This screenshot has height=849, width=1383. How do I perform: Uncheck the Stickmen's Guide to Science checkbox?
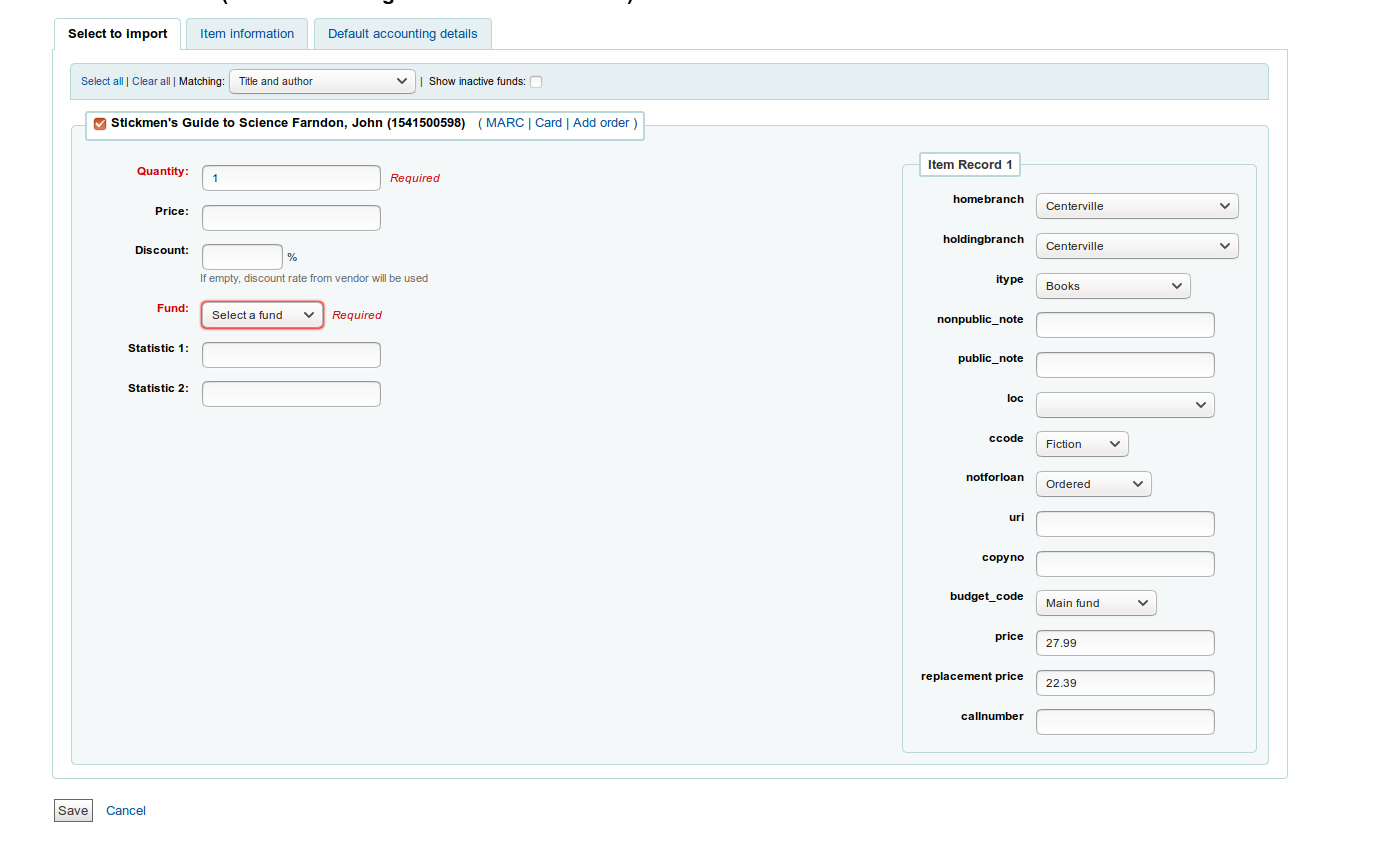click(x=100, y=124)
